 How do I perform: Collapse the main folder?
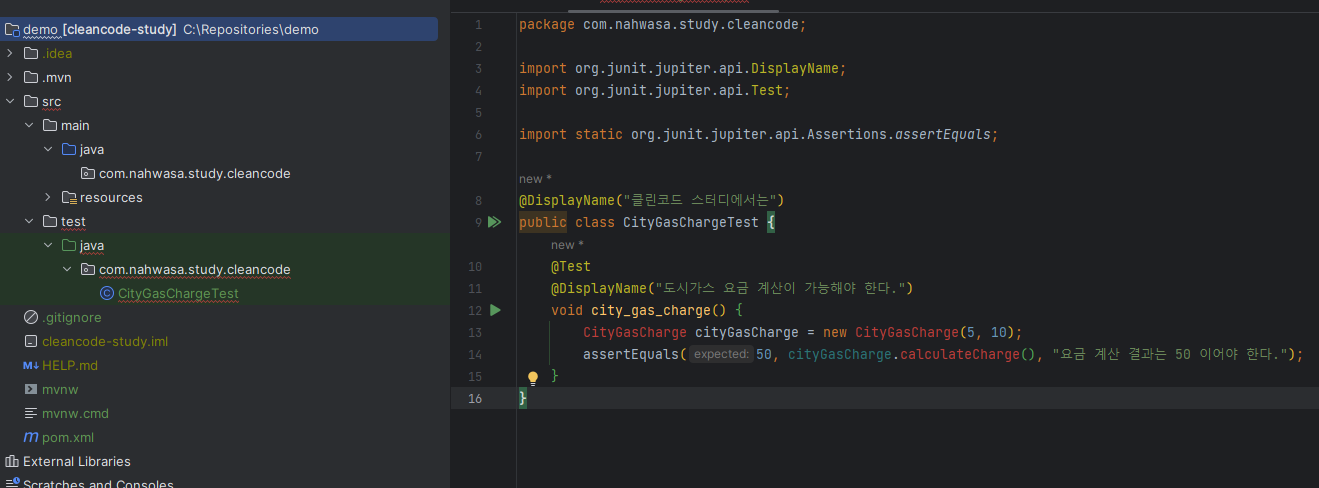(30, 125)
